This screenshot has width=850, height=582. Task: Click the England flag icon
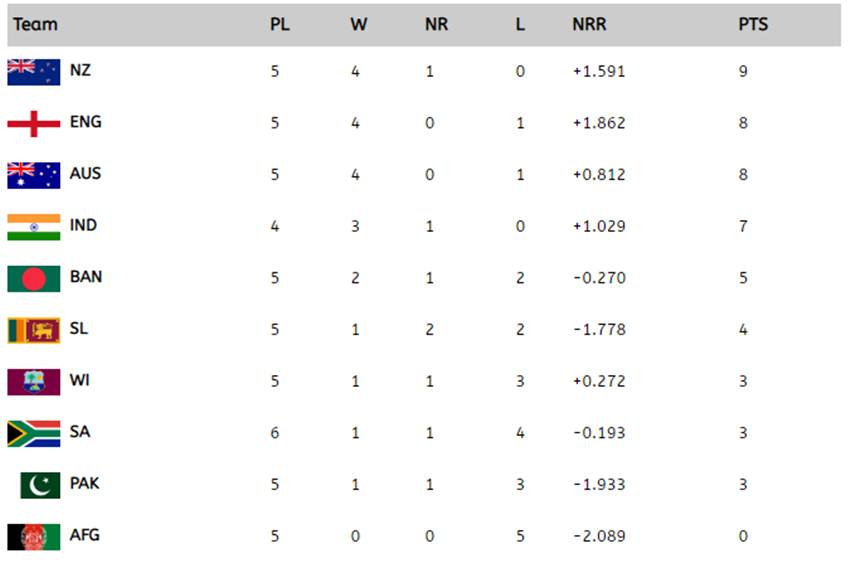[x=33, y=123]
